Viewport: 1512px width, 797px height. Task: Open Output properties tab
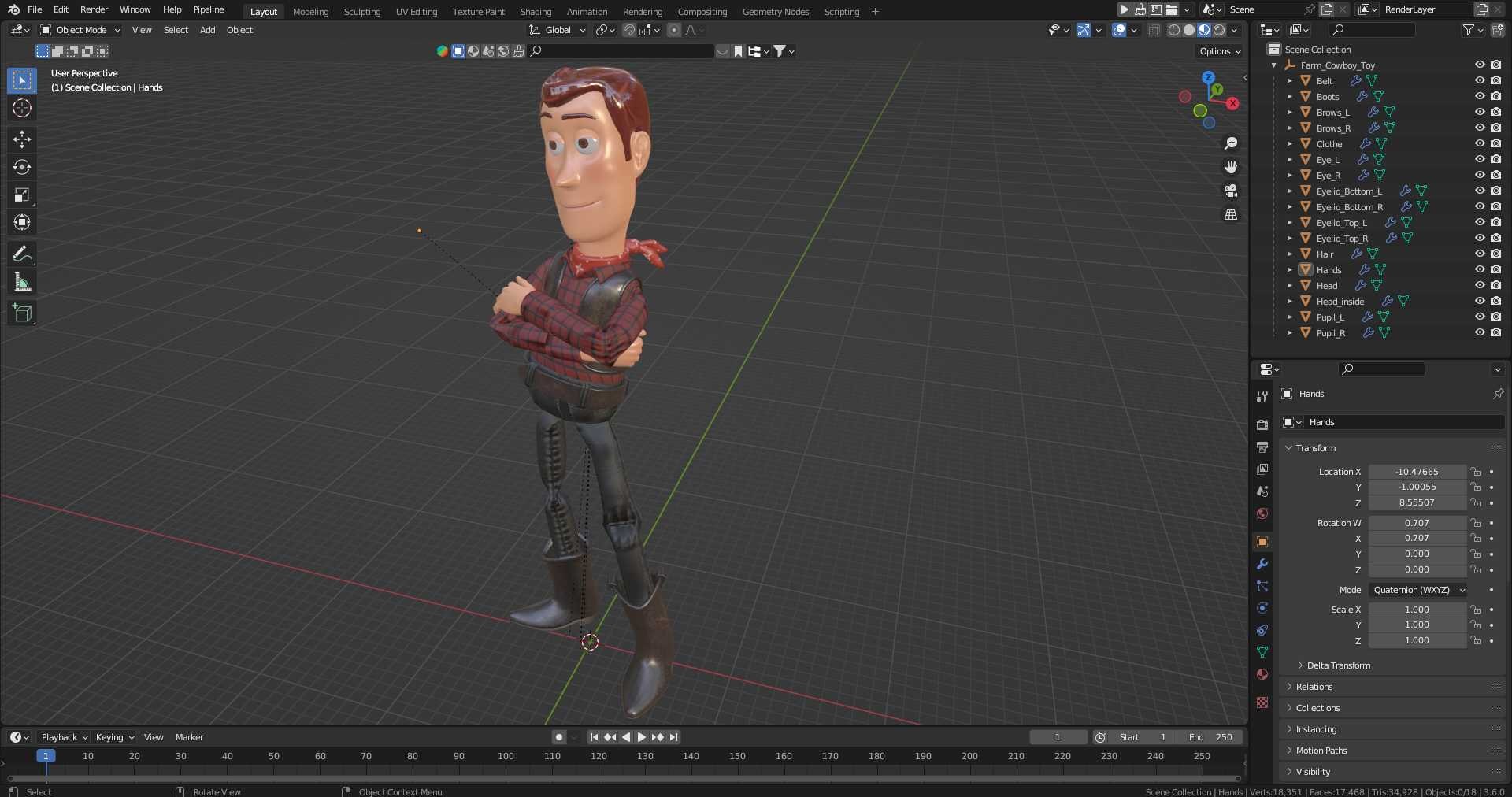(x=1262, y=447)
